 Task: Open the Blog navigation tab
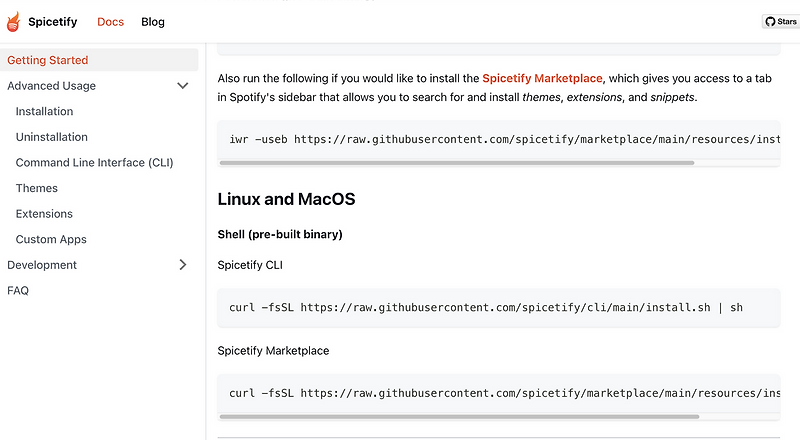tap(153, 21)
